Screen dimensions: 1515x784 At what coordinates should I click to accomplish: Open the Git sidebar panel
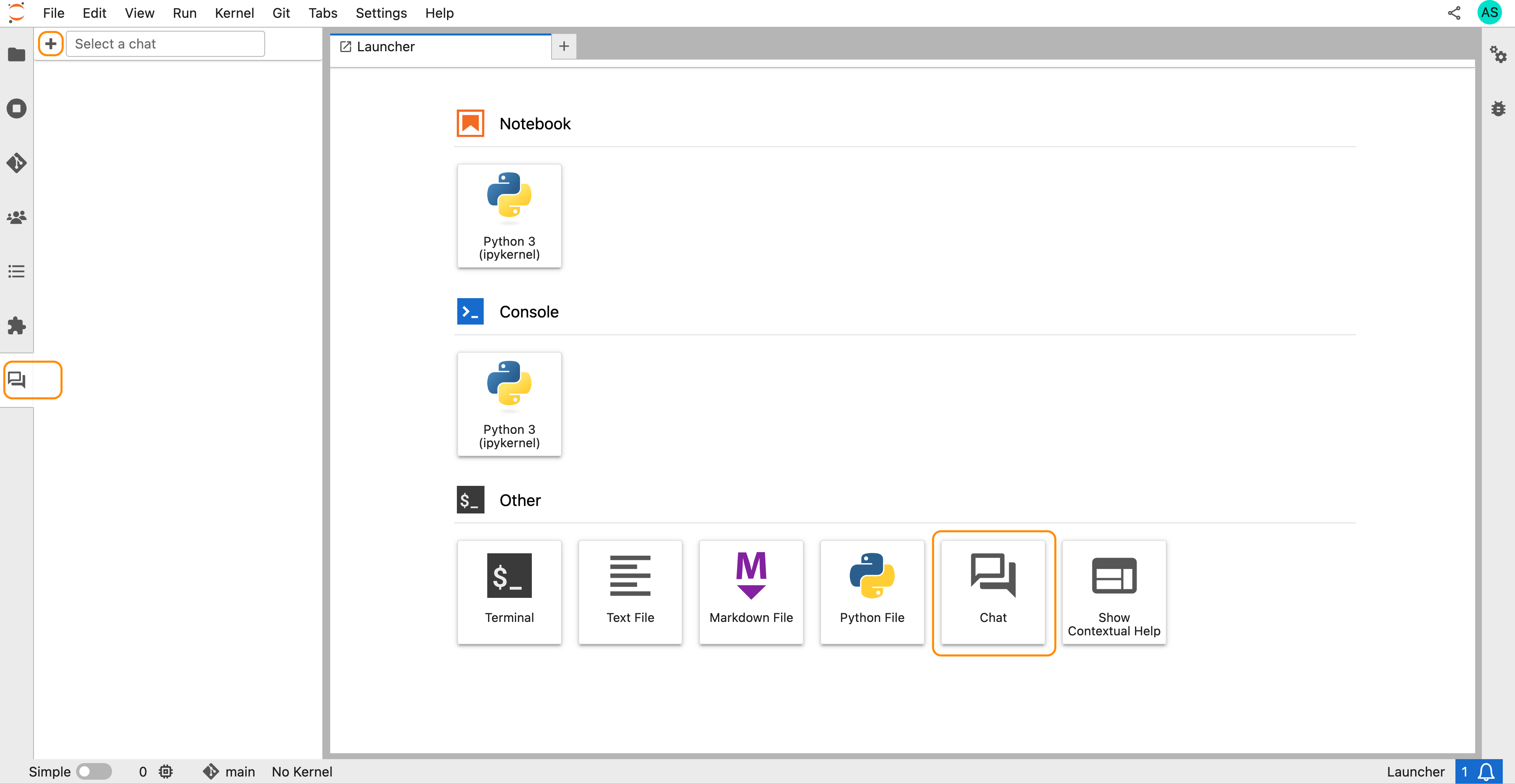pos(17,163)
